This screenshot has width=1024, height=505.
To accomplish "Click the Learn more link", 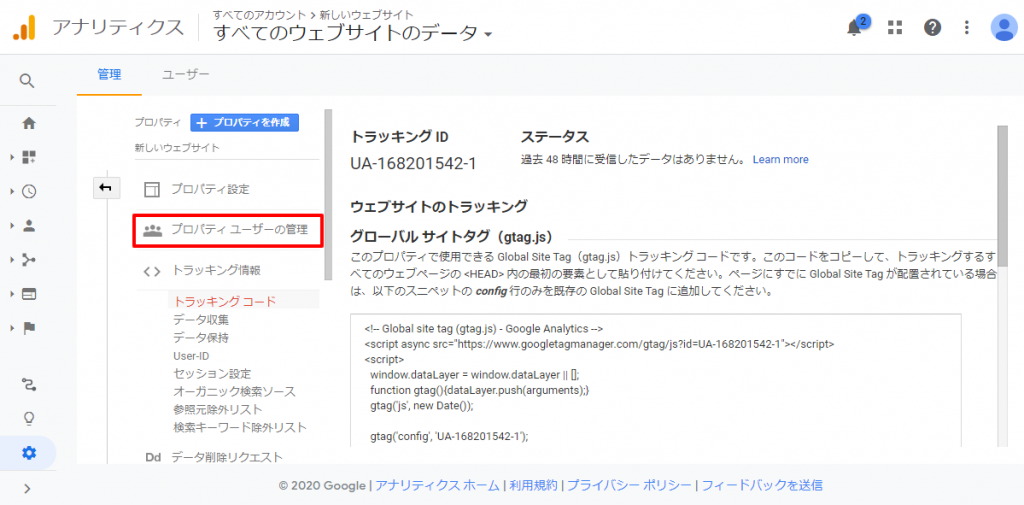I will pyautogui.click(x=780, y=159).
